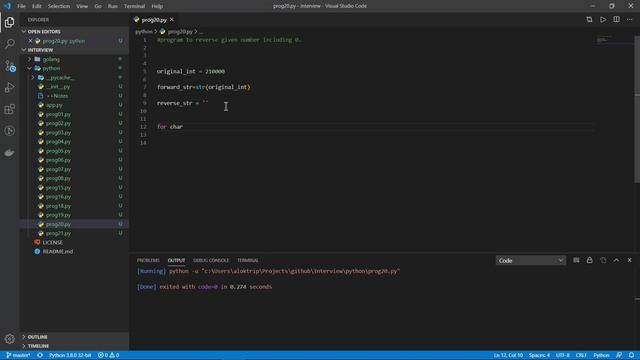Open the Edit menu
Image resolution: width=640 pixels, height=360 pixels.
[x=37, y=6]
